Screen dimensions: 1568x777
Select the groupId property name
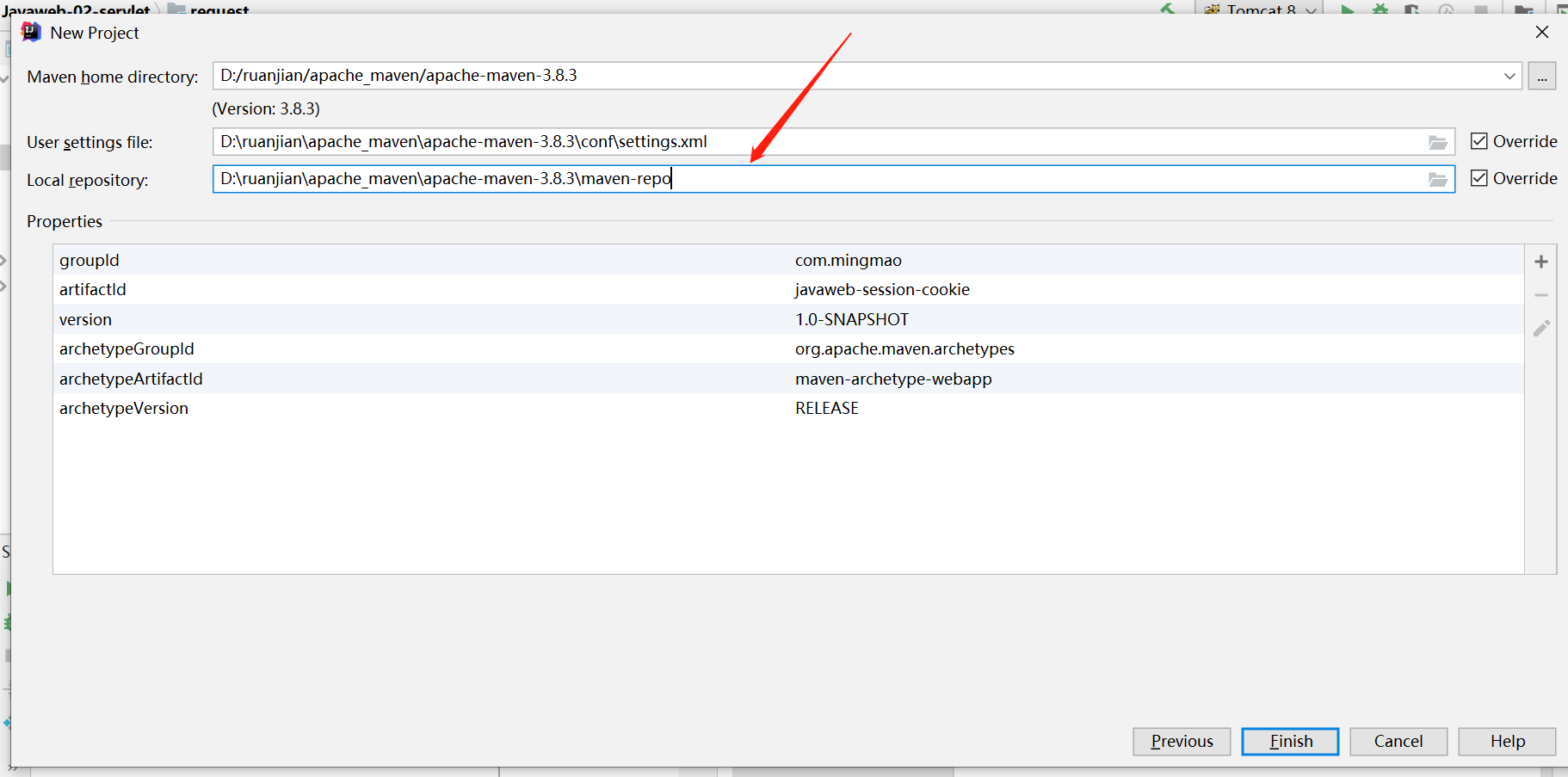[90, 260]
